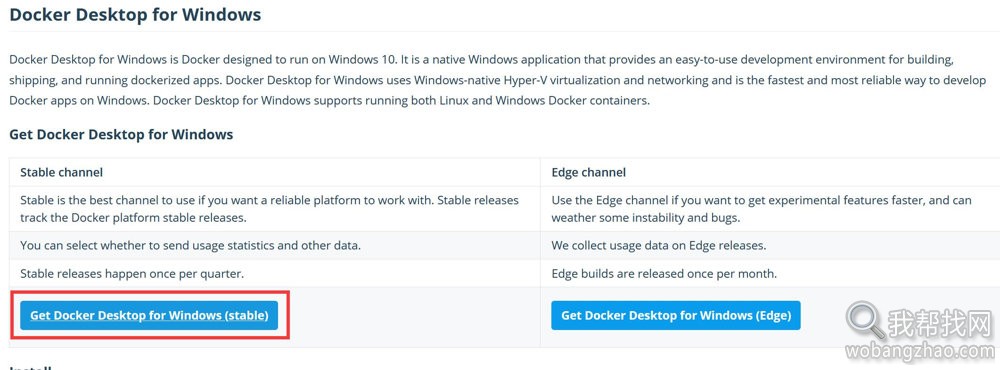Click 'Edge builds are released once per month.' cell
This screenshot has width=1000, height=370.
pyautogui.click(x=770, y=274)
